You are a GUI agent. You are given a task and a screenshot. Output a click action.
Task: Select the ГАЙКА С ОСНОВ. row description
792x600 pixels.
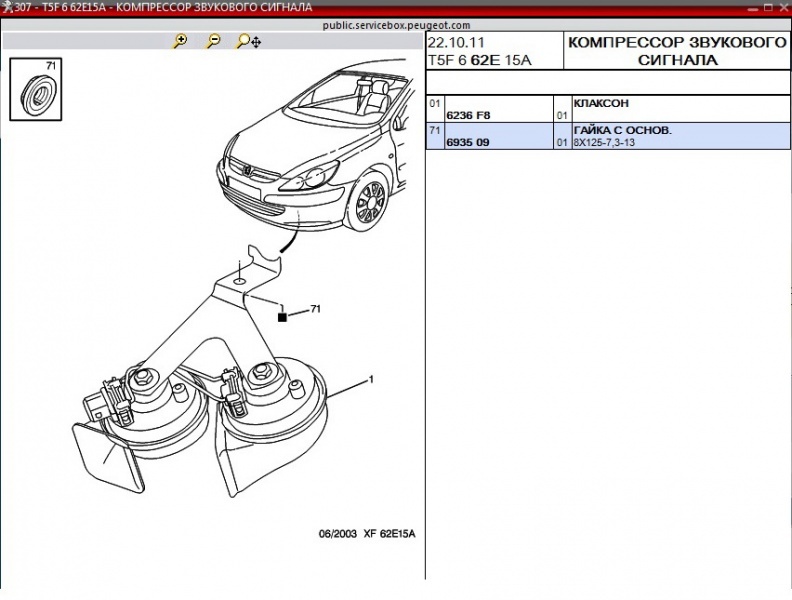click(621, 130)
